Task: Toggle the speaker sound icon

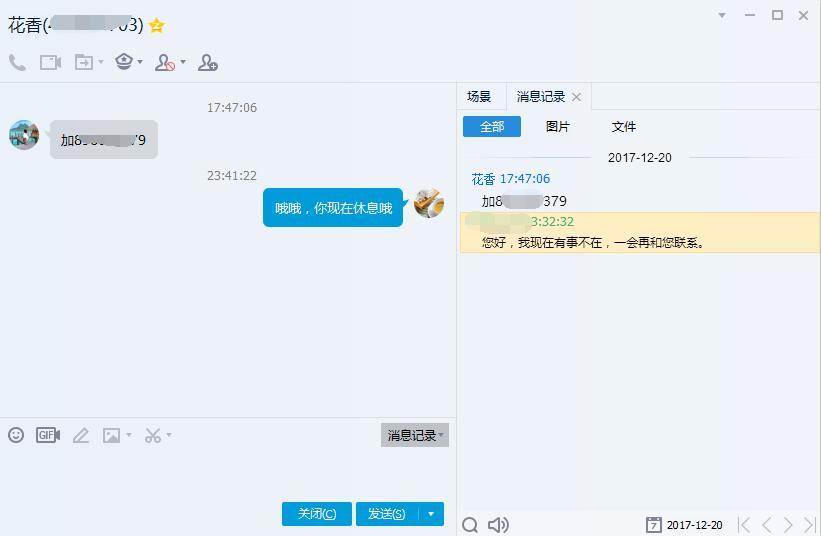Action: [498, 524]
